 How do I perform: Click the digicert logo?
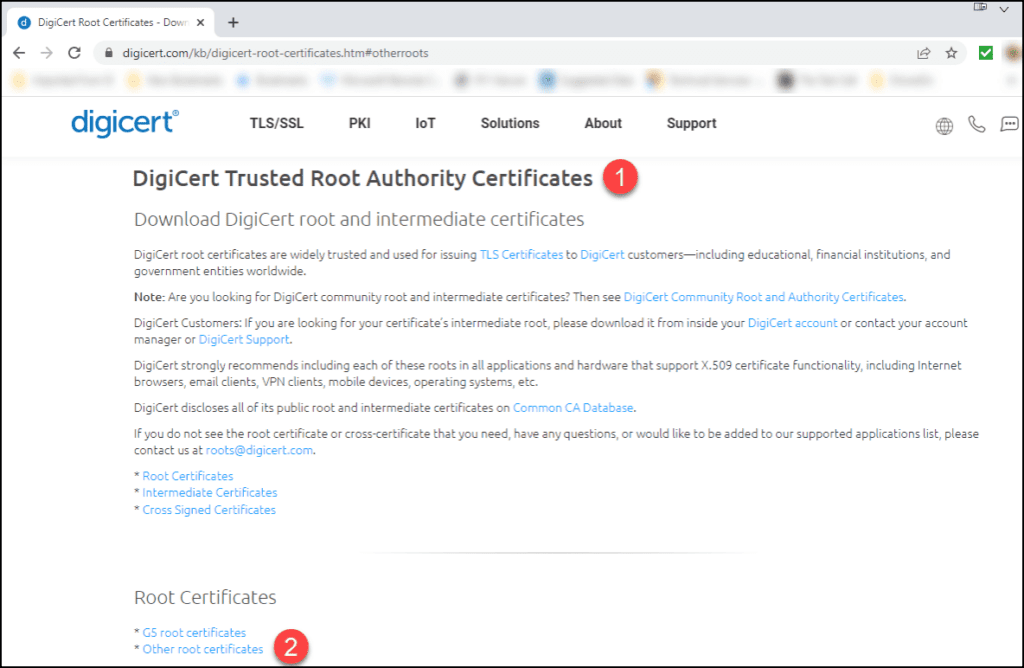coord(125,123)
